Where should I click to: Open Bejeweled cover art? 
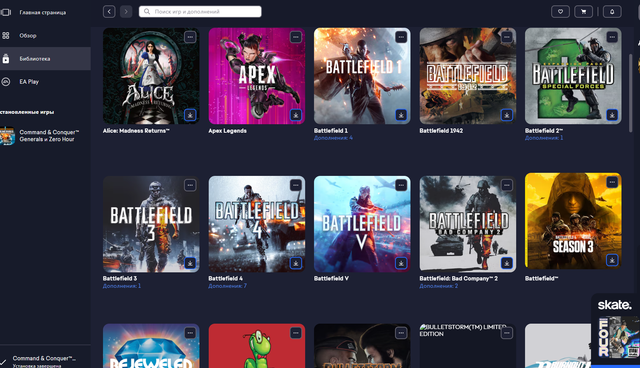151,346
